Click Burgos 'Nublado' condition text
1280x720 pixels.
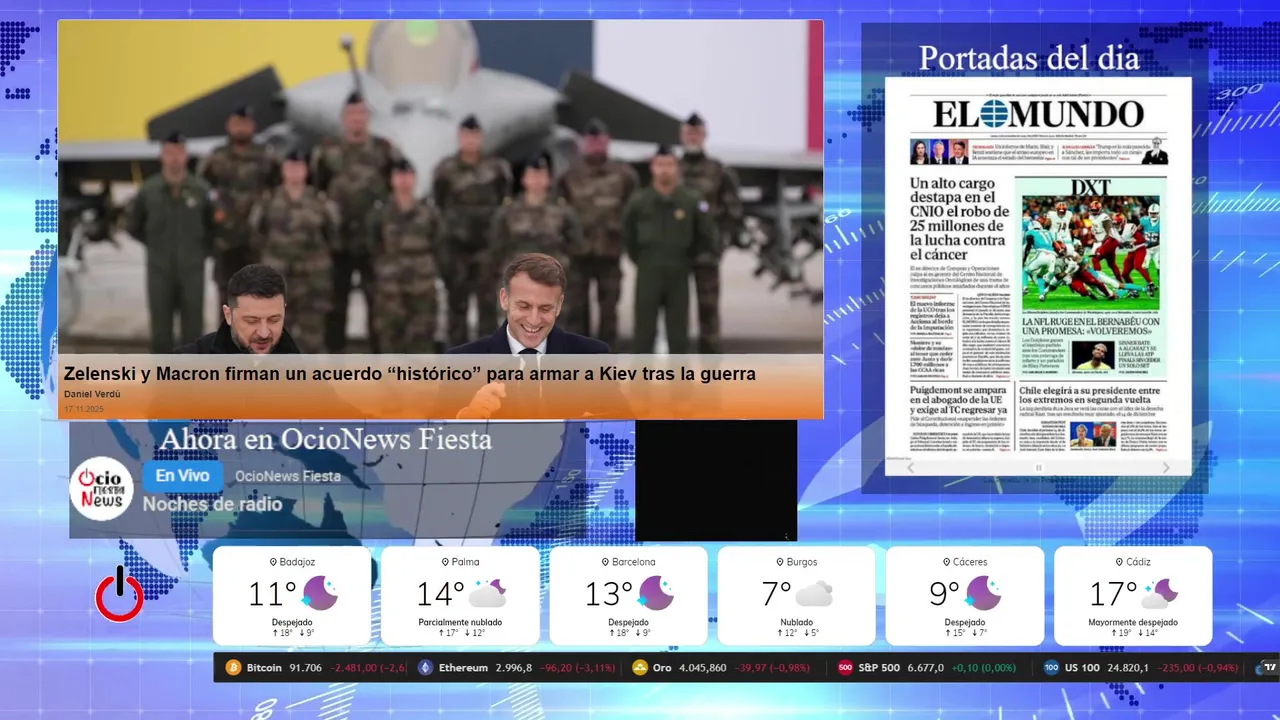coord(796,622)
